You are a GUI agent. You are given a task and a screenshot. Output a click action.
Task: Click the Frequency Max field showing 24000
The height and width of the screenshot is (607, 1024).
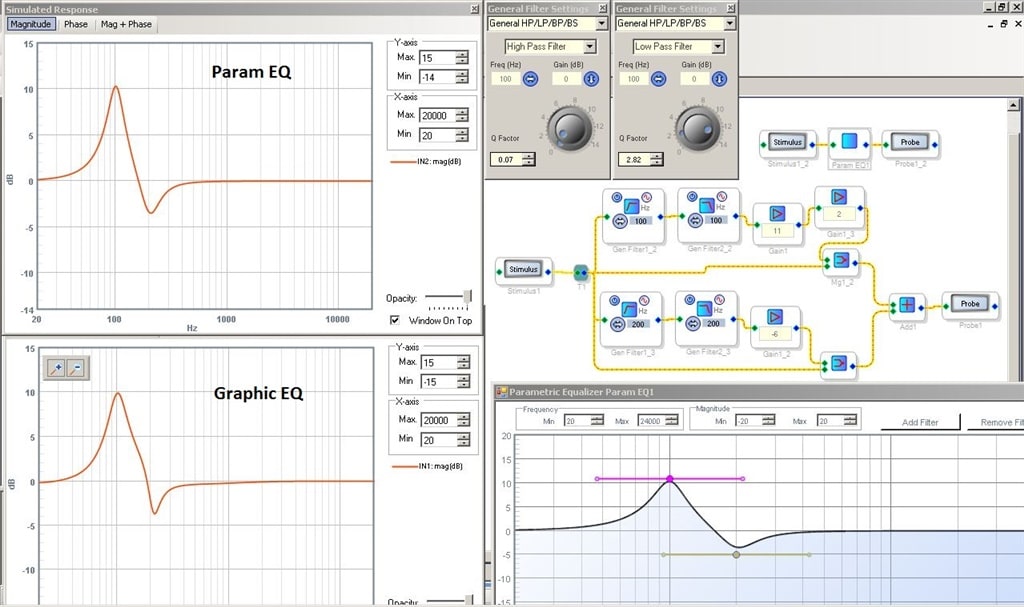[x=650, y=421]
